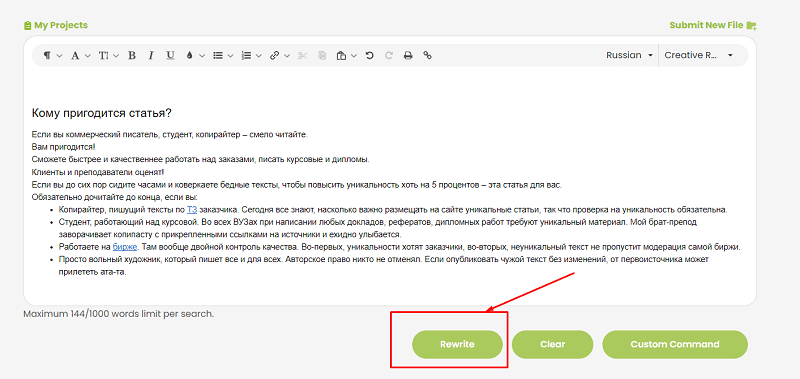
Task: Click the Submit New File folder icon
Action: [x=752, y=25]
